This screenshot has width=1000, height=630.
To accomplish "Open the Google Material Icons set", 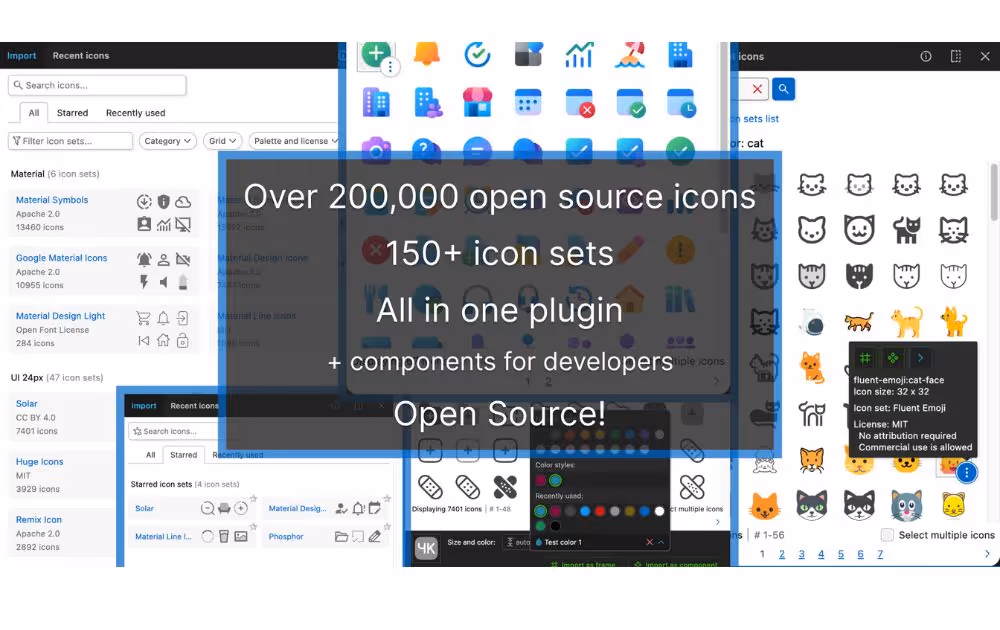I will tap(61, 258).
